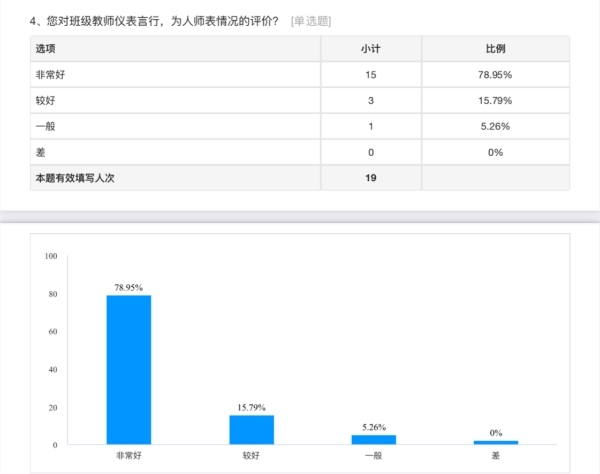The height and width of the screenshot is (474, 600).
Task: Click the 本题有效填写人次 total row label
Action: pos(82,178)
